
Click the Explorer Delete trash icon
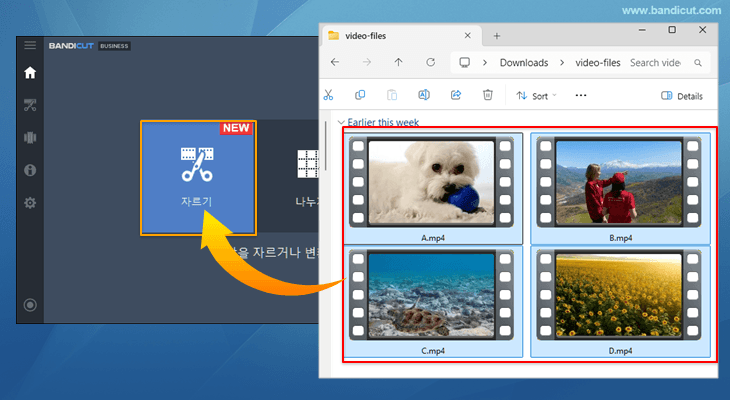point(487,95)
